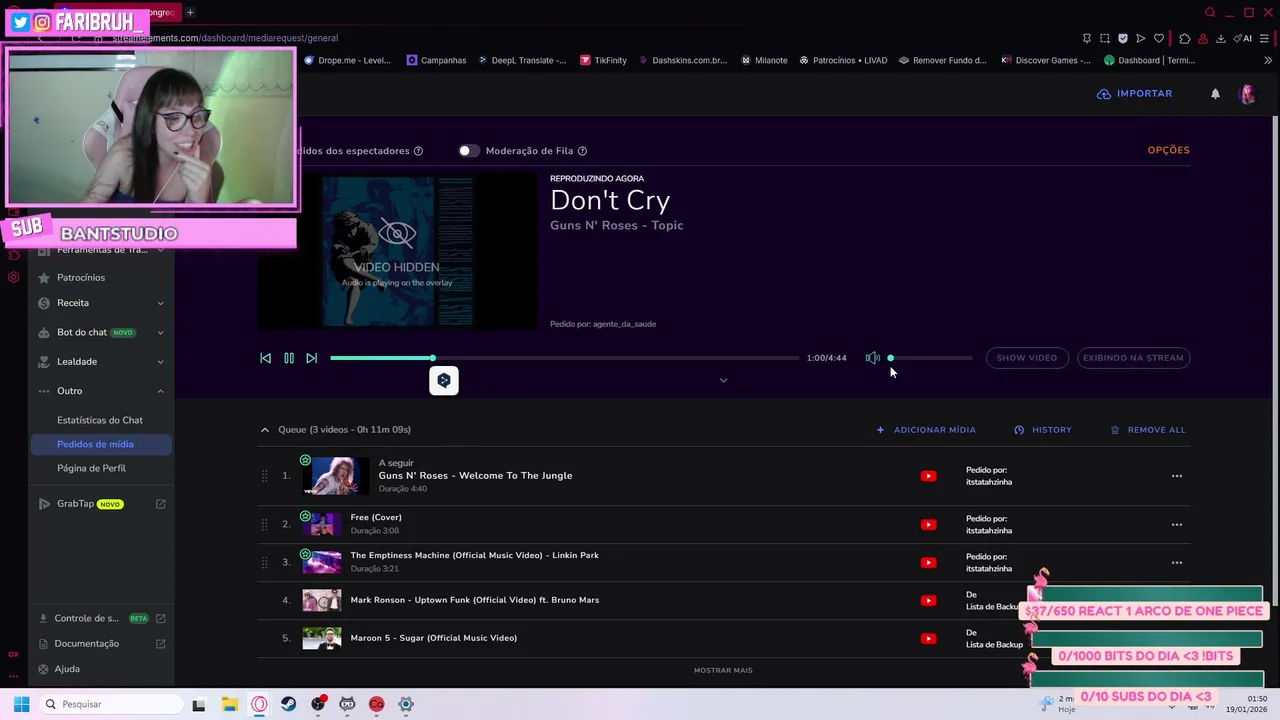1280x720 pixels.
Task: Click the browser heart bookmark icon
Action: click(x=1159, y=38)
